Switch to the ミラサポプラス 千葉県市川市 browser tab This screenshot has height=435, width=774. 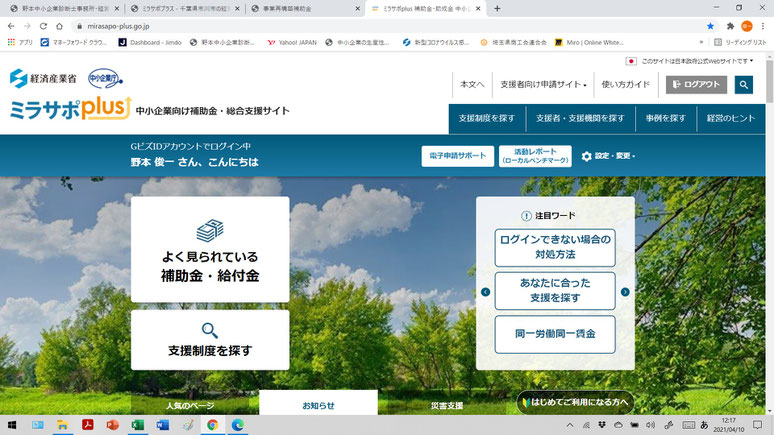[185, 8]
